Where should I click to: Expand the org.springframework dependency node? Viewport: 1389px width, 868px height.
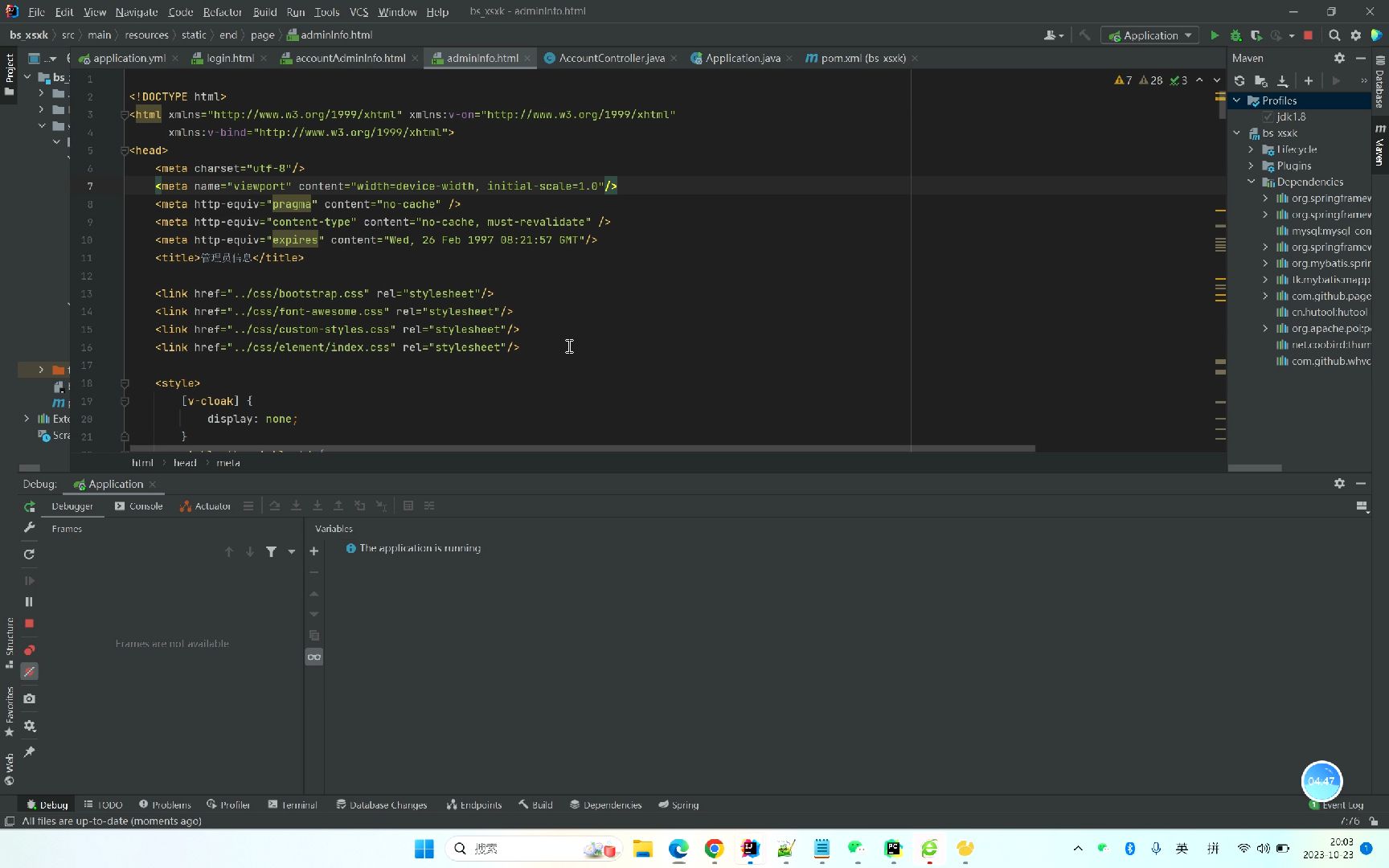1264,198
